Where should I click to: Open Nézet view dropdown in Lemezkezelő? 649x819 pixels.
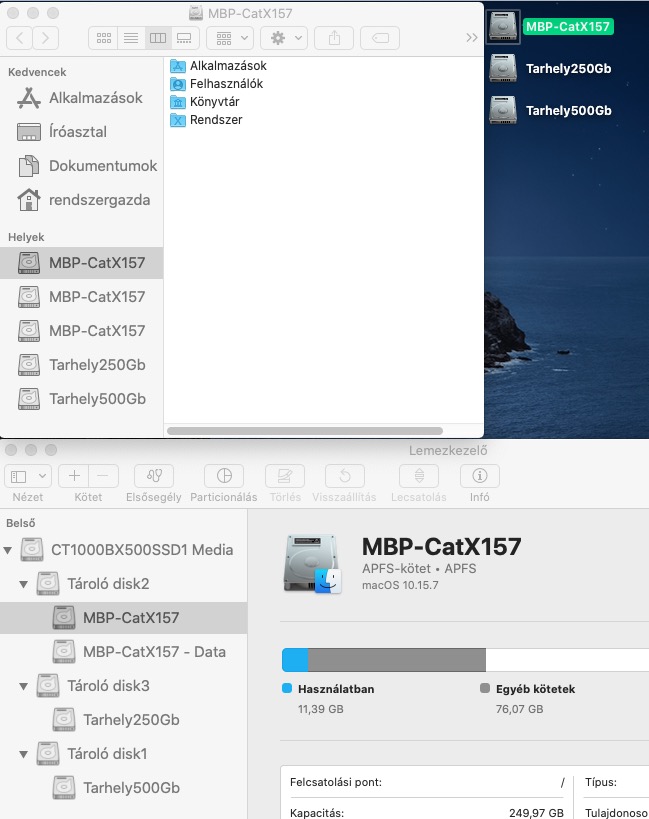pyautogui.click(x=28, y=476)
